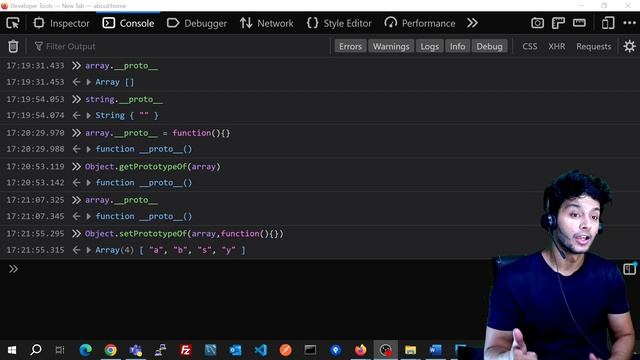Open the Network tab
Viewport: 640px width, 360px height.
point(266,23)
